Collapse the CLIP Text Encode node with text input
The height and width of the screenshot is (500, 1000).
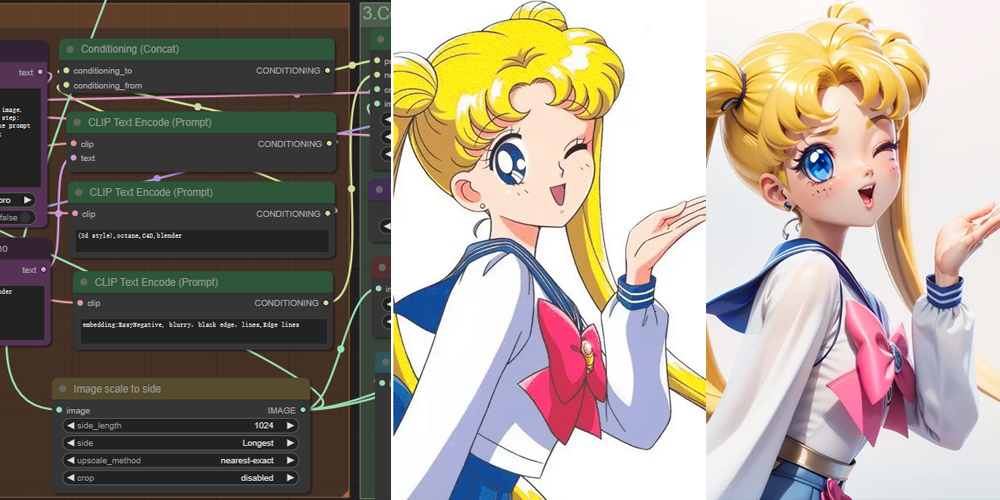tap(78, 122)
